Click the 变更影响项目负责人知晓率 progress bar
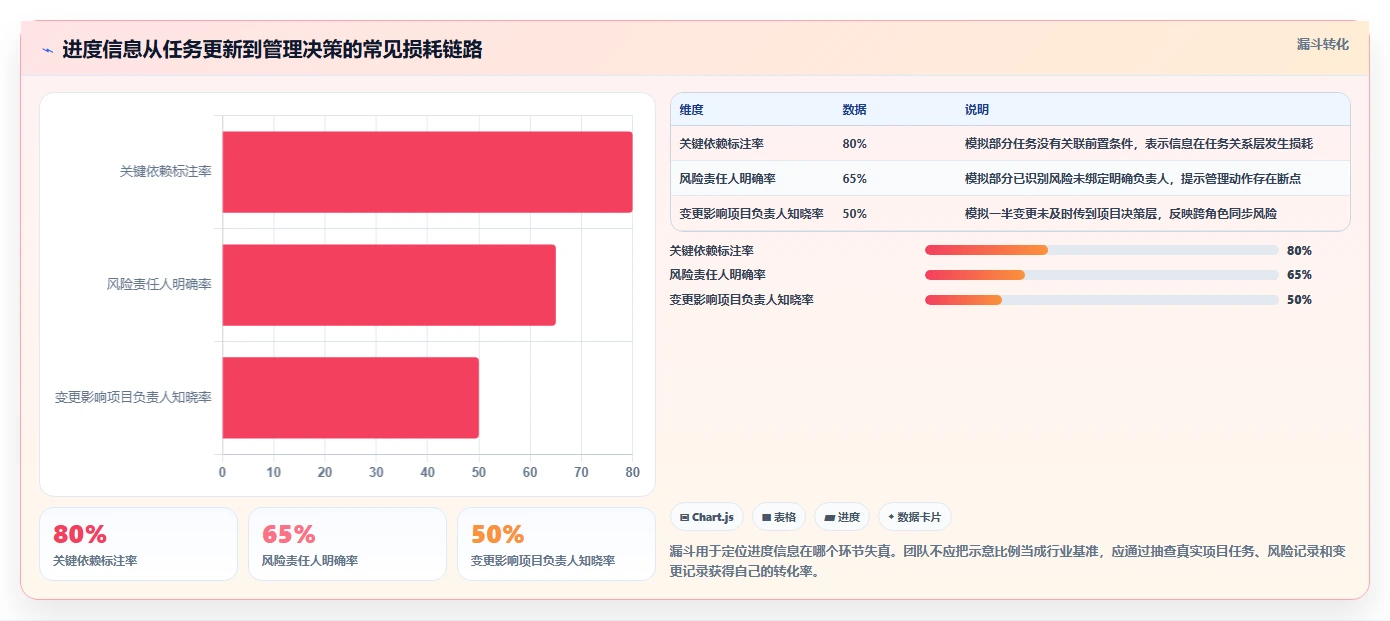Screen dimensions: 1390x621 1101,300
